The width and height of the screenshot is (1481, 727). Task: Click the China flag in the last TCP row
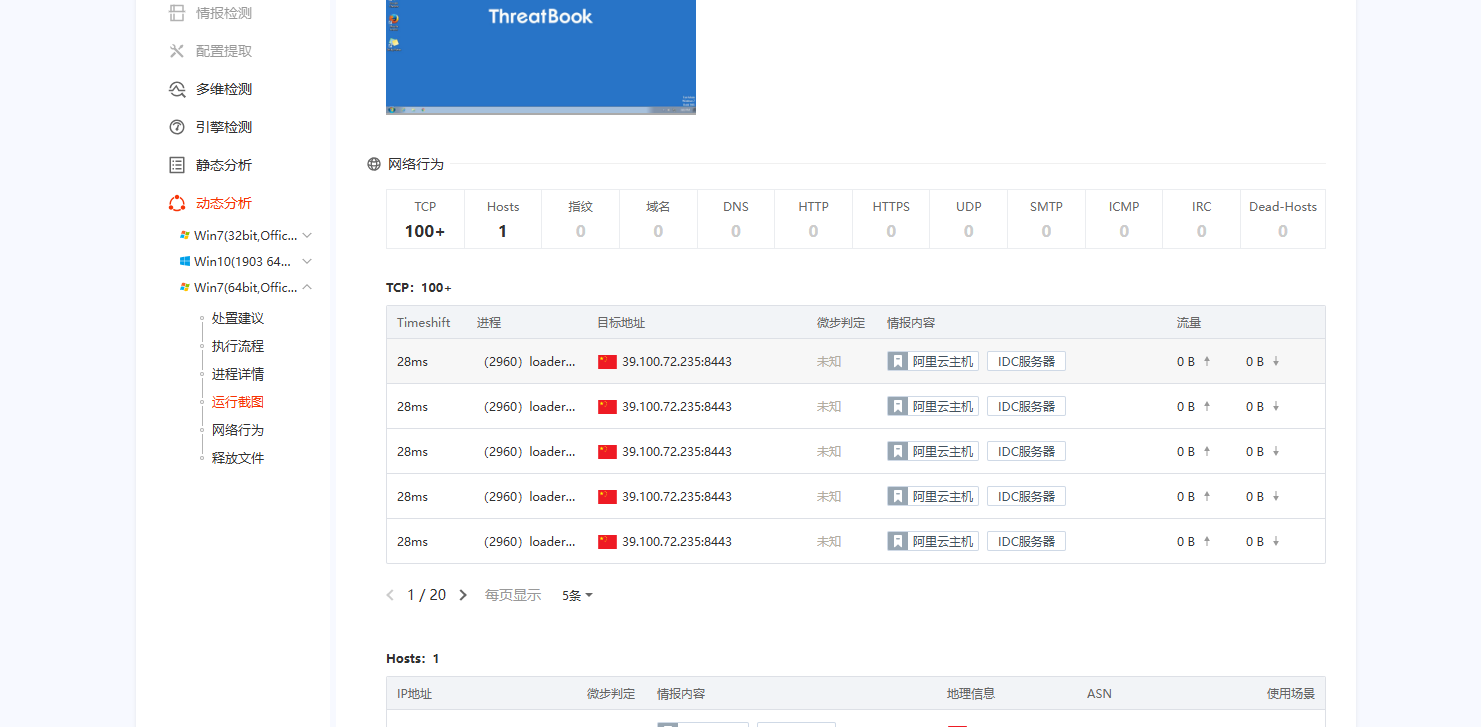[x=607, y=542]
